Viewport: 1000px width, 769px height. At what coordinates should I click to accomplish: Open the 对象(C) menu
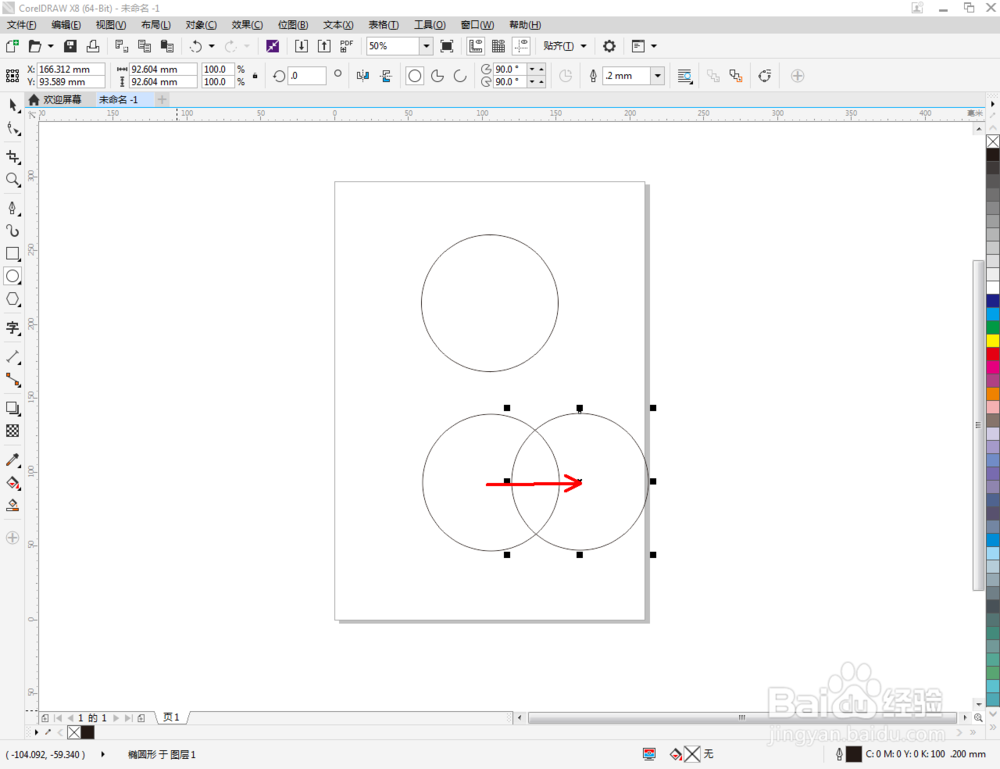point(201,25)
